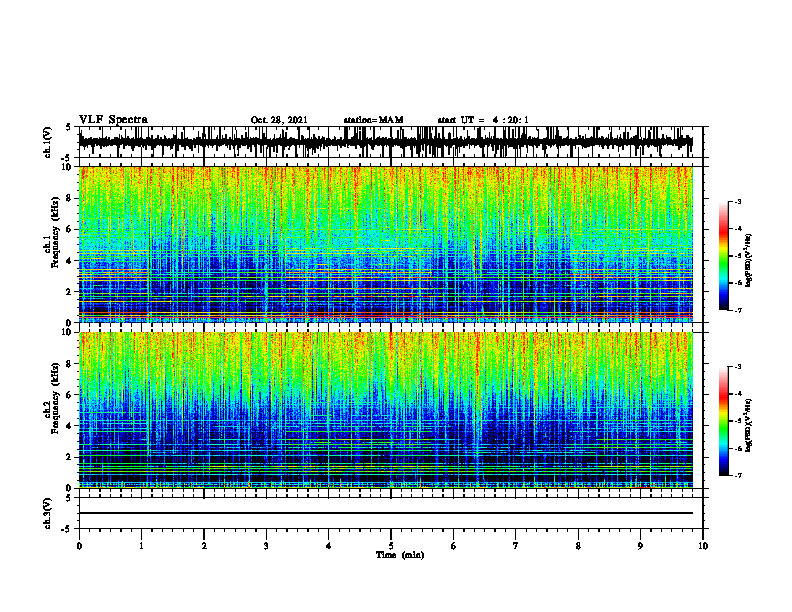Click the "ch.3(V)" axis label
This screenshot has width=792, height=612.
point(48,513)
